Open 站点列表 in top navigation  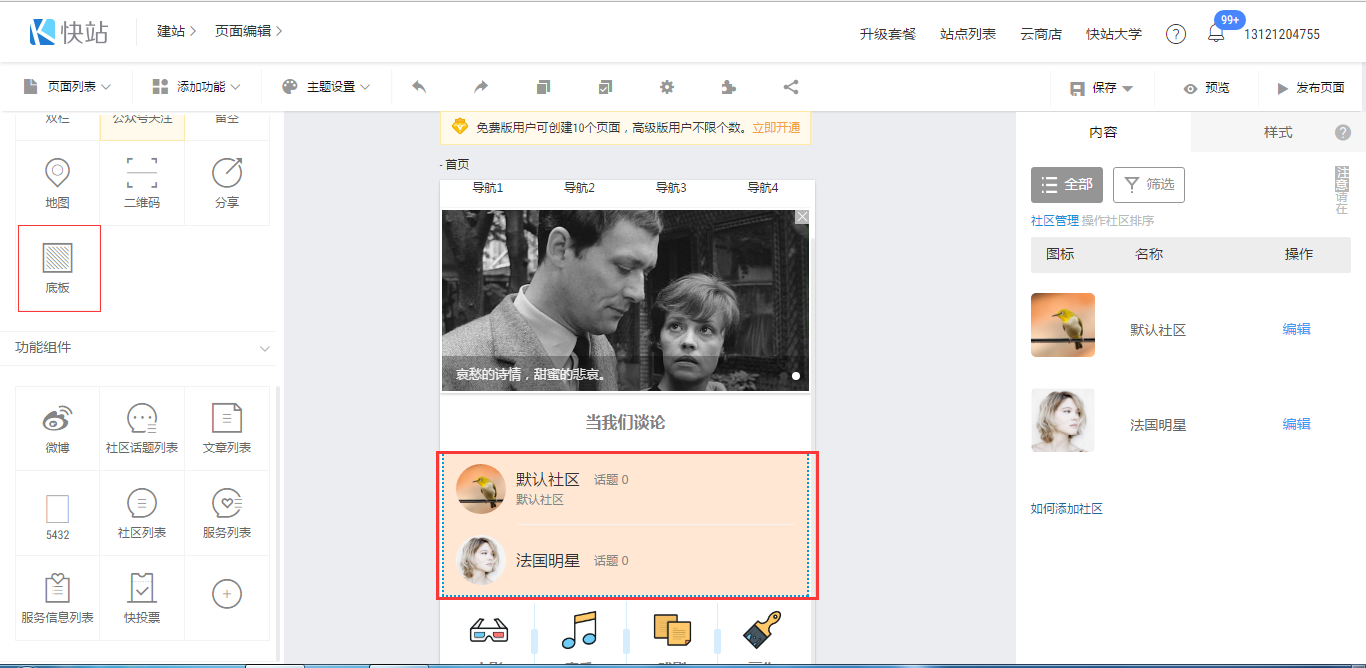[968, 34]
